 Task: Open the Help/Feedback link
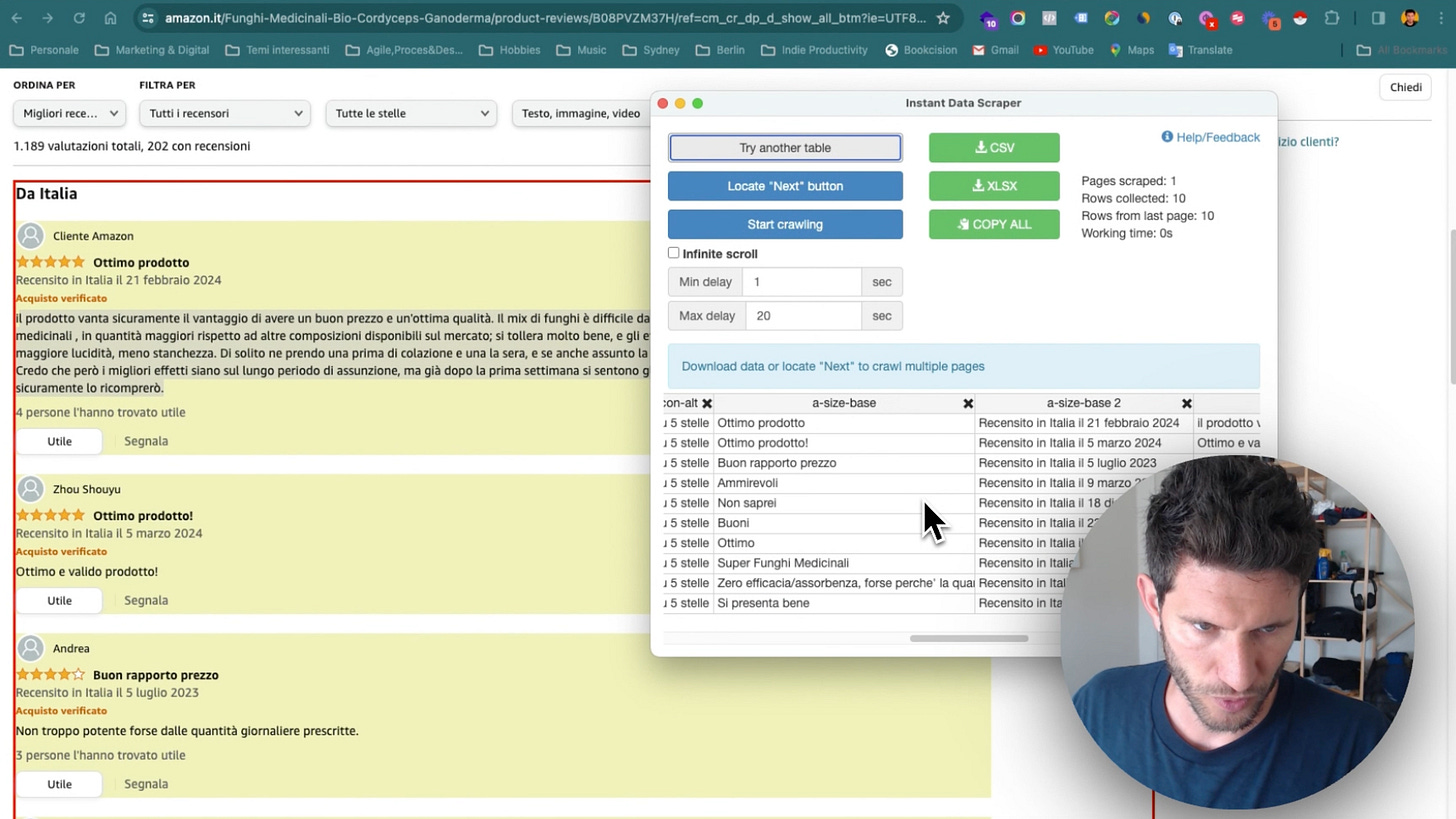pyautogui.click(x=1210, y=137)
